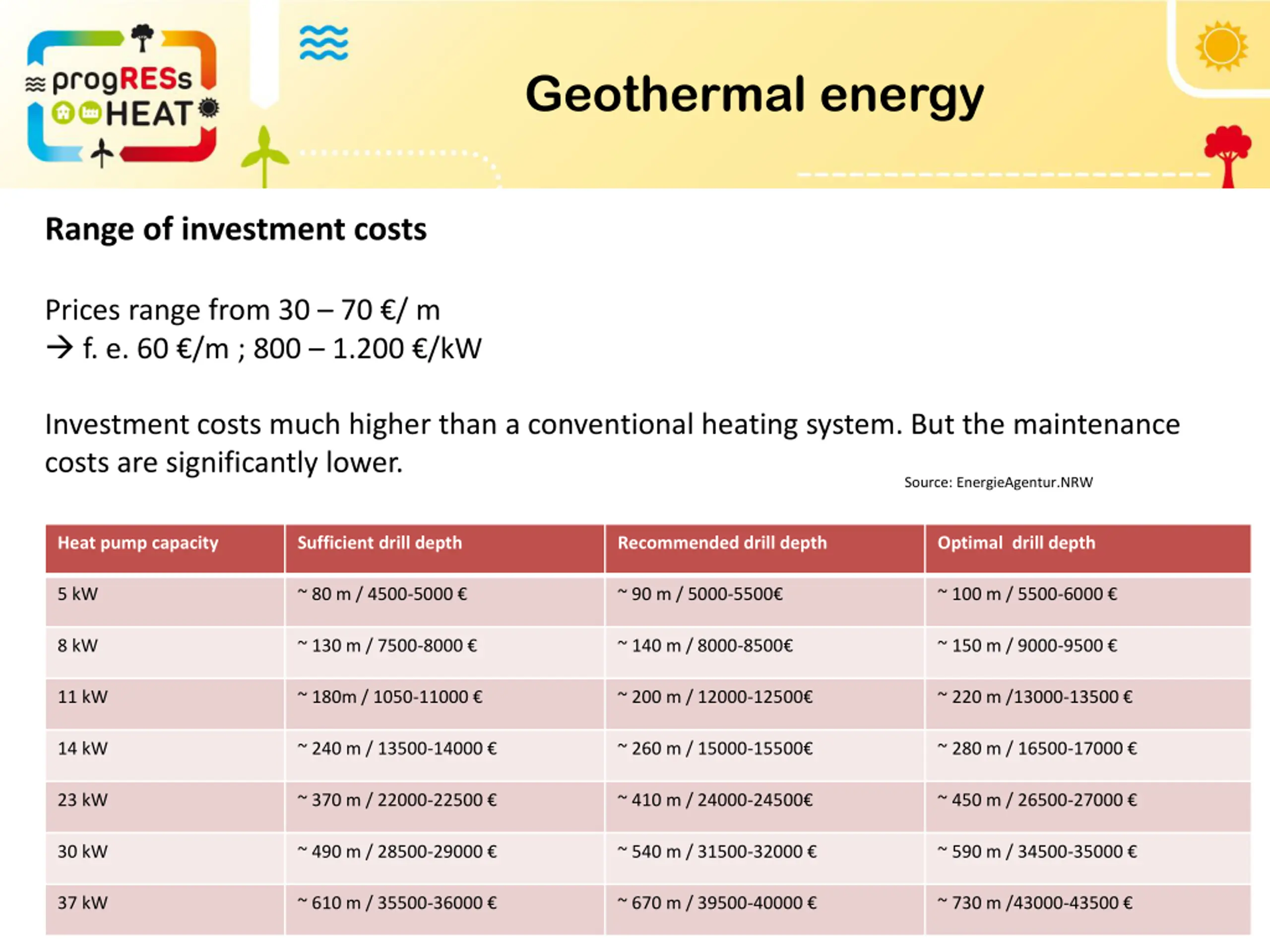Viewport: 1270px width, 952px height.
Task: Click the '60 €/m ; 800 – 1.200 €/kW' line
Action: coord(309,348)
